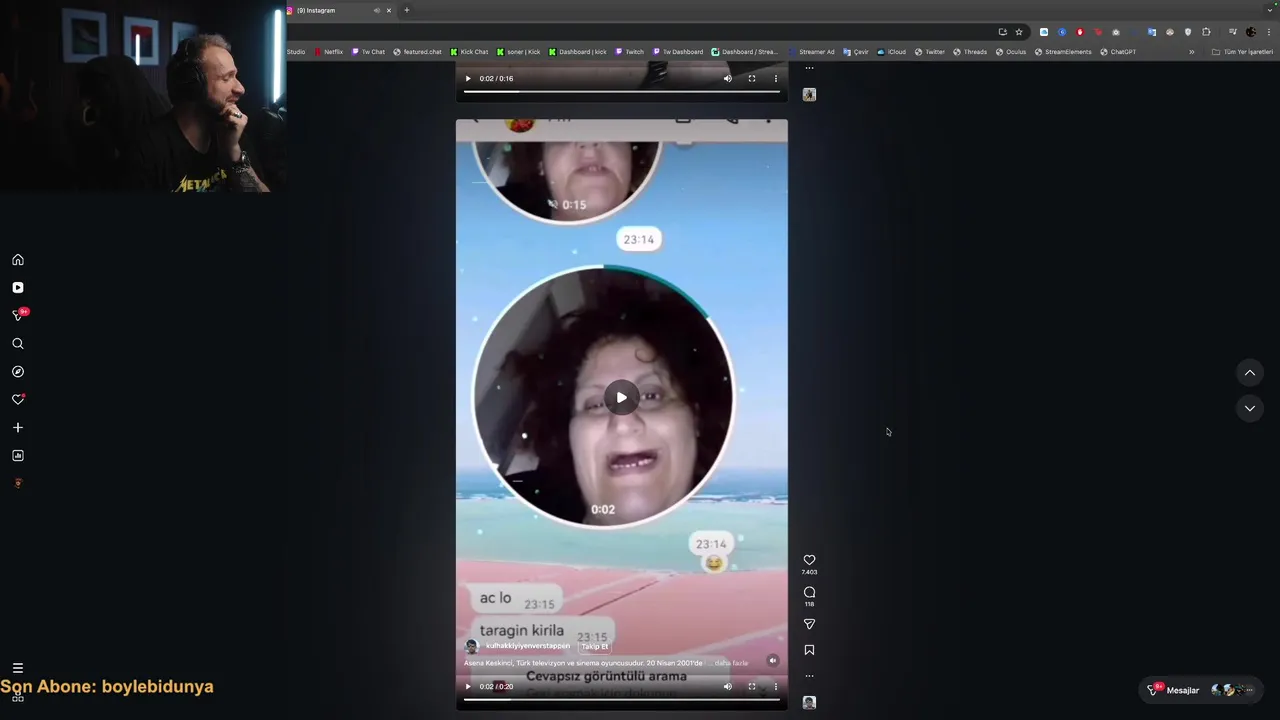Like the reel with 7,403 likes
Screen dimensions: 1280x720
[809, 560]
